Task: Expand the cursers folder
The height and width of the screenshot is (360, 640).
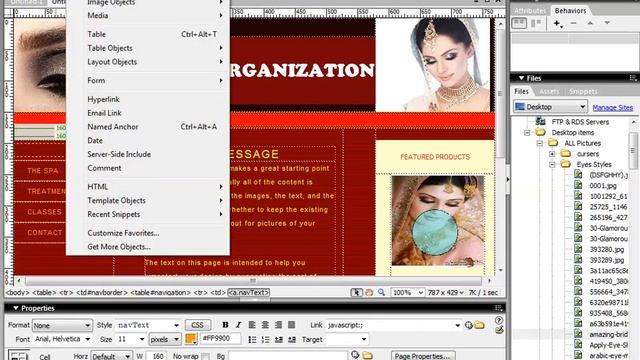Action: [552, 154]
